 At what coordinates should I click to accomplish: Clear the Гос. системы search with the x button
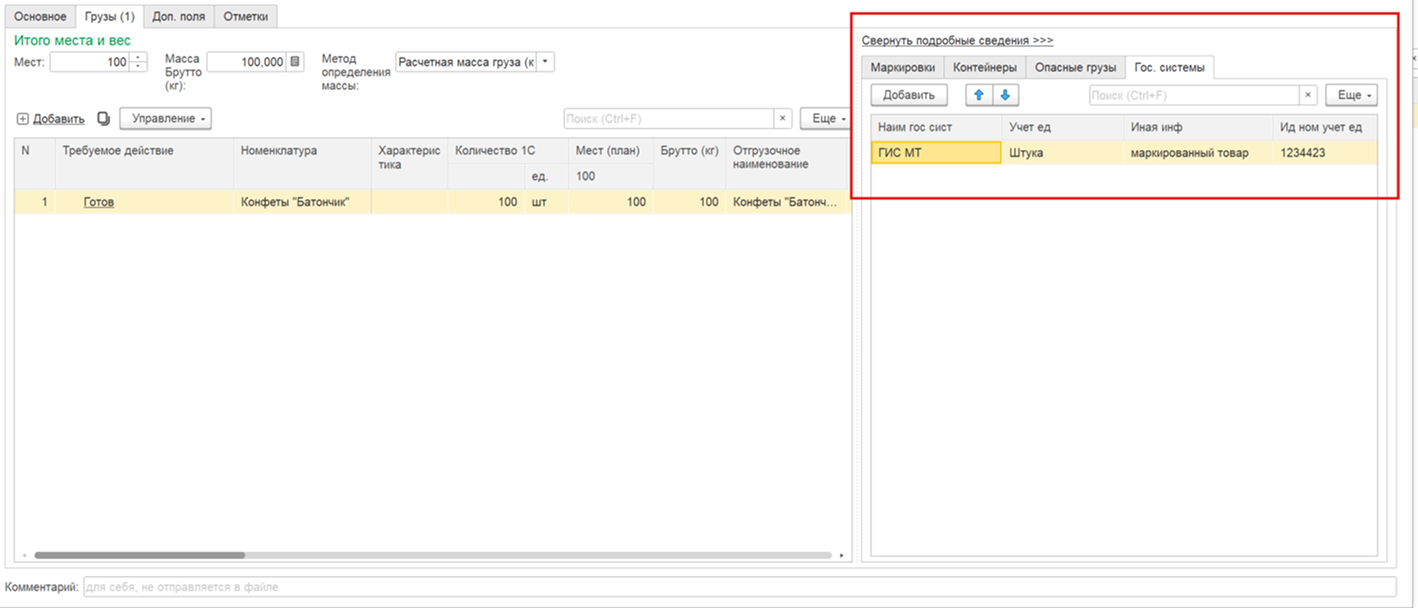pos(1308,95)
